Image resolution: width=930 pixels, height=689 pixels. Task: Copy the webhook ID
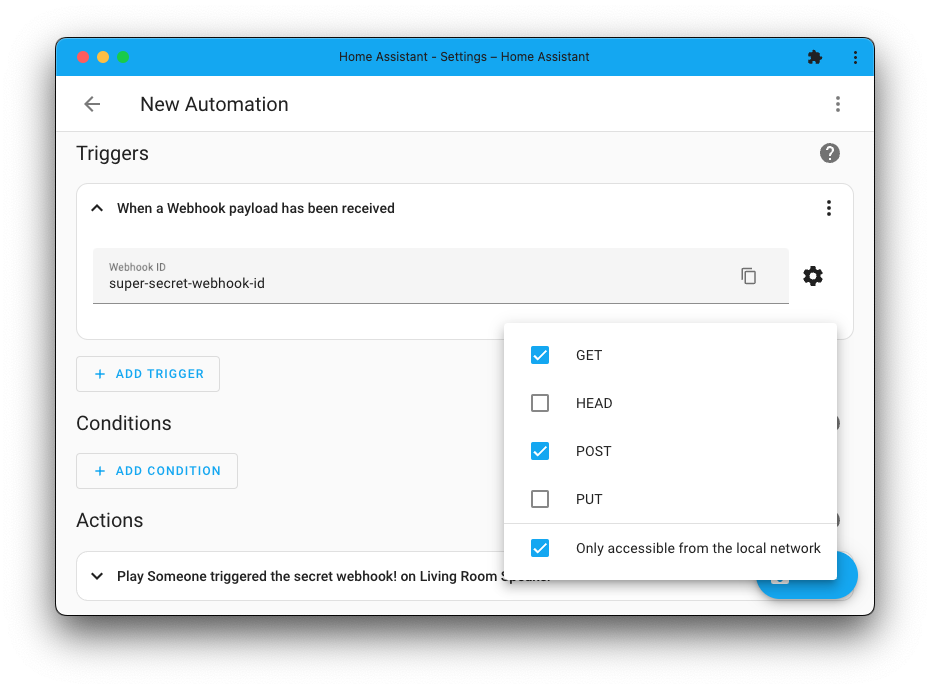(x=748, y=276)
